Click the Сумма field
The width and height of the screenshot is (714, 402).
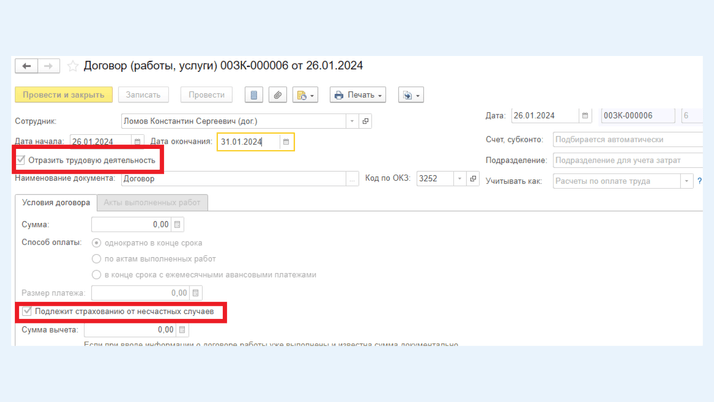(131, 224)
